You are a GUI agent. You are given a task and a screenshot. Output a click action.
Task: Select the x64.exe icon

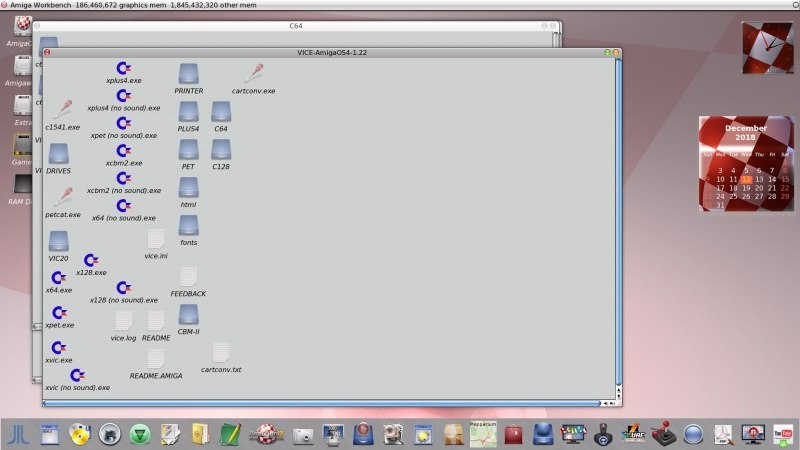pyautogui.click(x=59, y=278)
